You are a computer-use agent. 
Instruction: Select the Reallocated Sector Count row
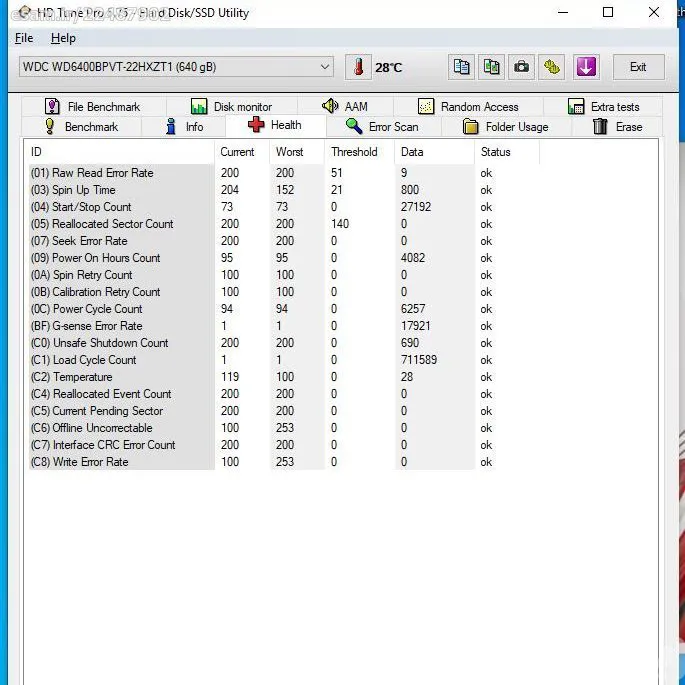coord(113,224)
